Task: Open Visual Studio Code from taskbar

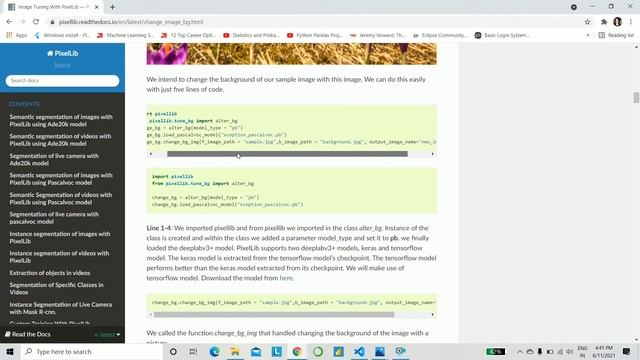Action: (x=359, y=351)
